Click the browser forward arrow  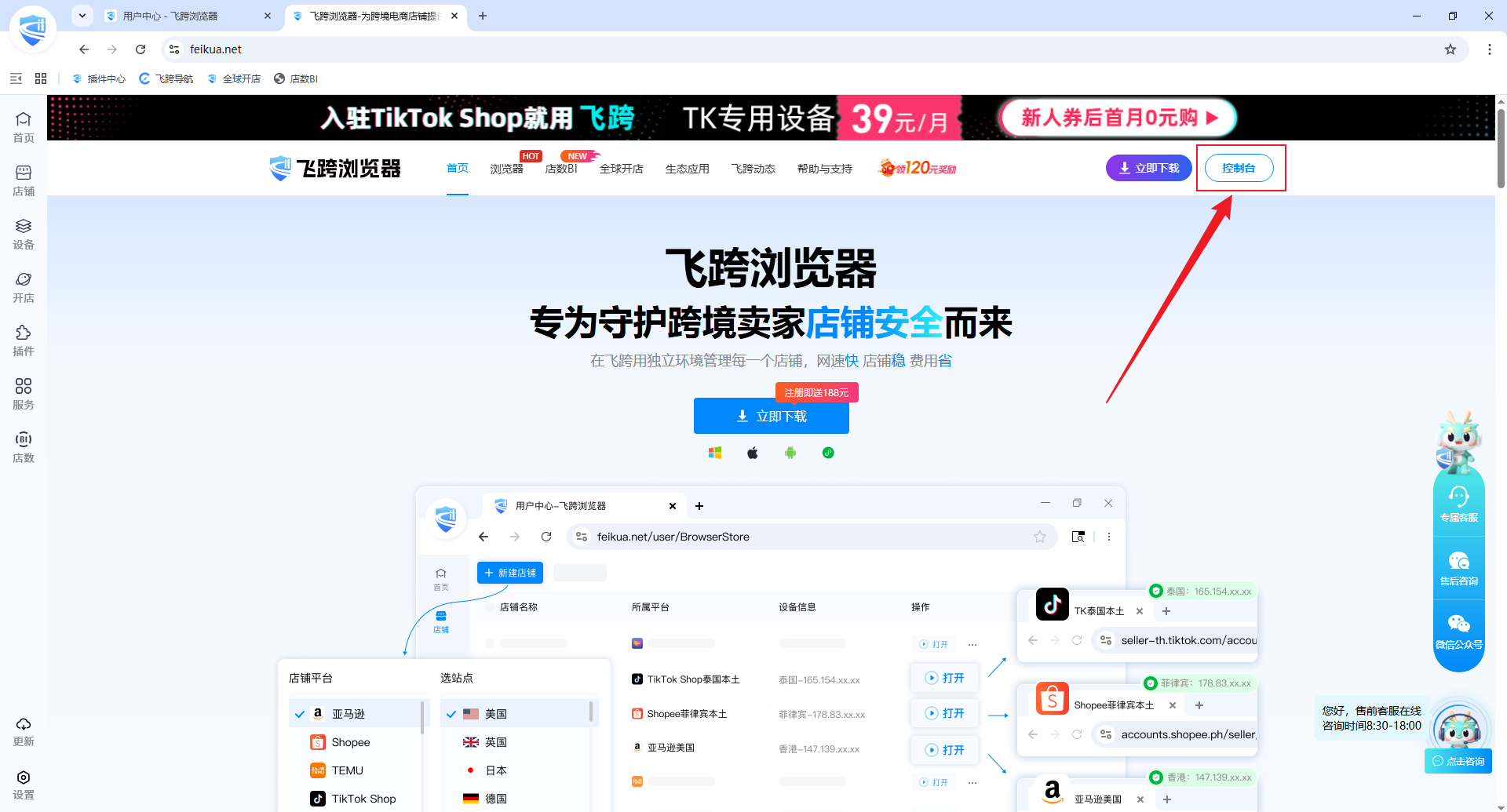click(112, 49)
